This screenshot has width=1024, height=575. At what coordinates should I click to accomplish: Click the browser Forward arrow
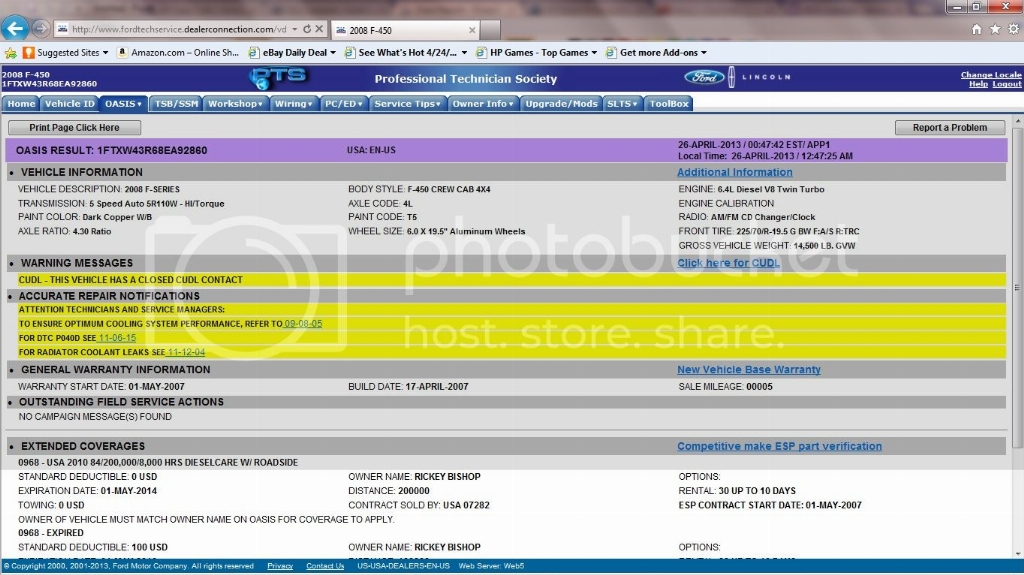tap(40, 29)
